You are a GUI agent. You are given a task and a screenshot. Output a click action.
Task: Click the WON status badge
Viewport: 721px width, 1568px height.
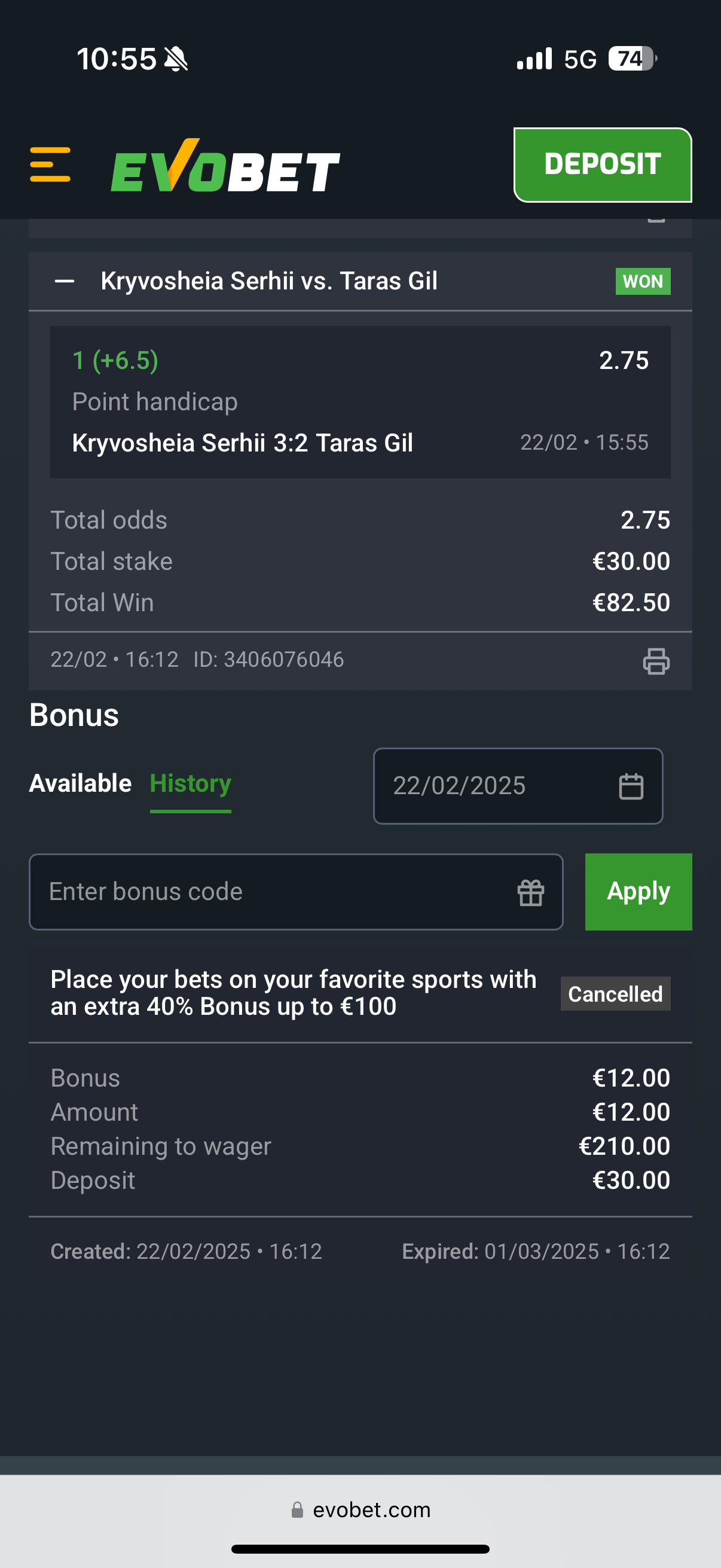643,281
